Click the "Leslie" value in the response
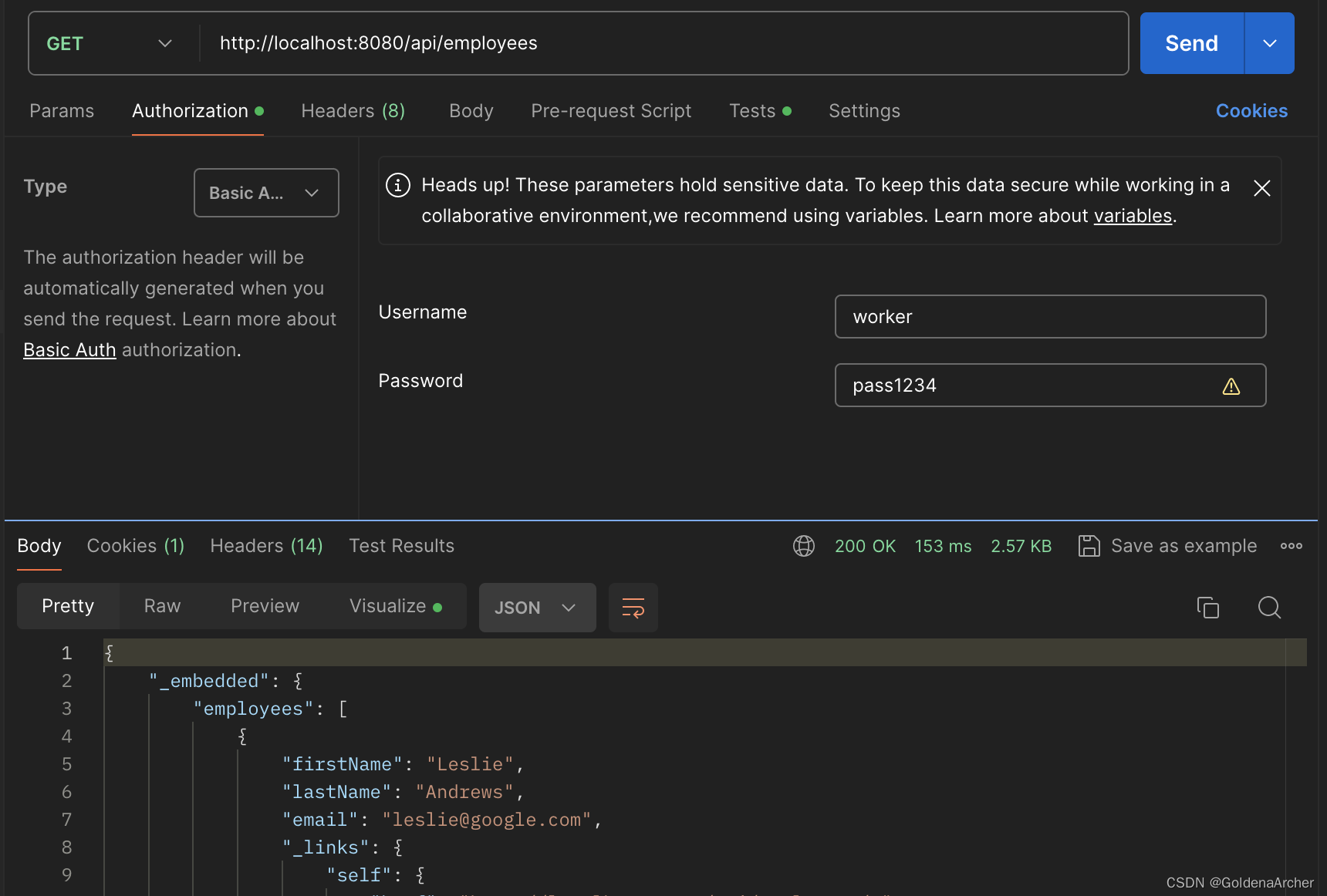Viewport: 1327px width, 896px height. click(470, 764)
